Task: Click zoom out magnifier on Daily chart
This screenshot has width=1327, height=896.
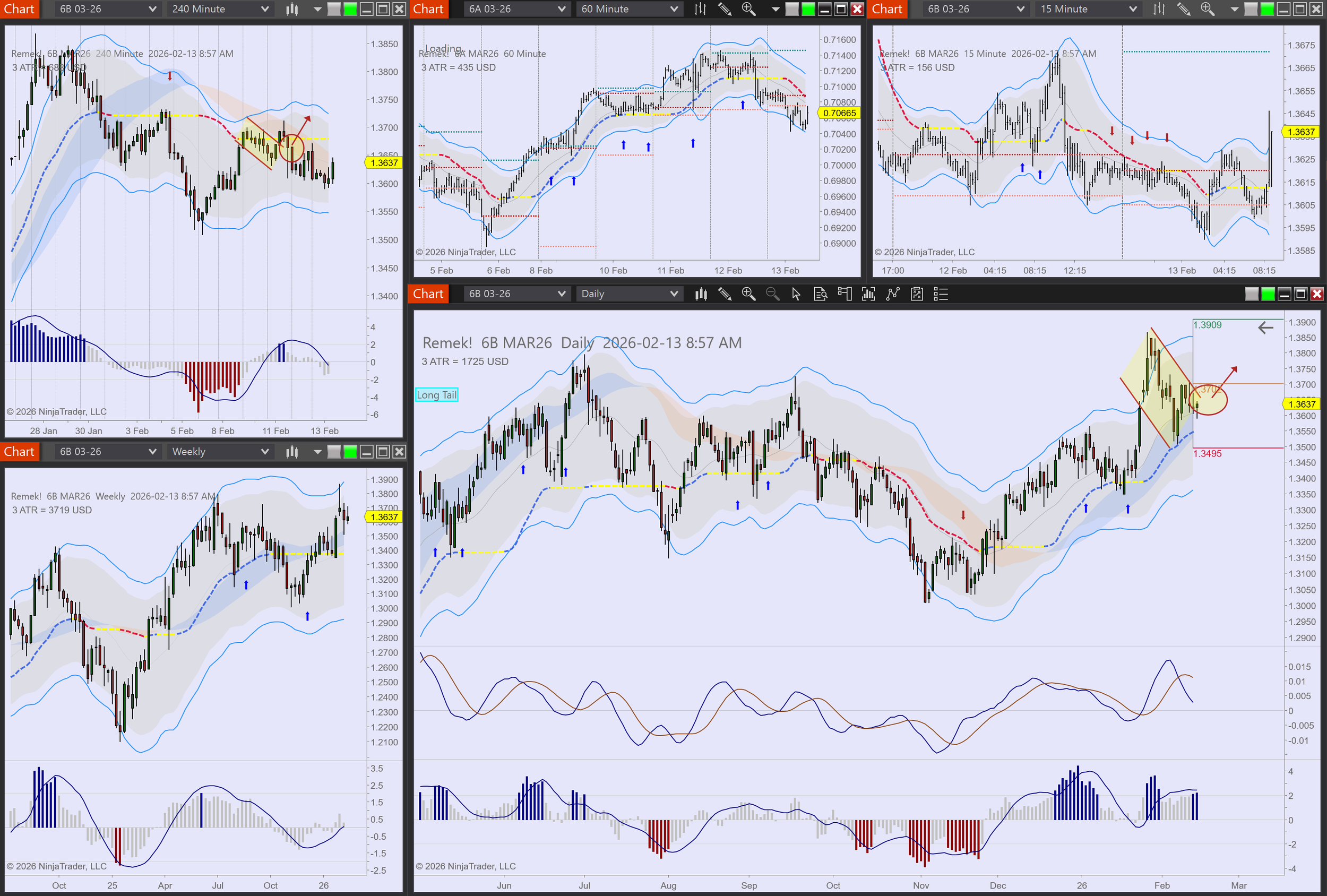Action: click(x=772, y=294)
